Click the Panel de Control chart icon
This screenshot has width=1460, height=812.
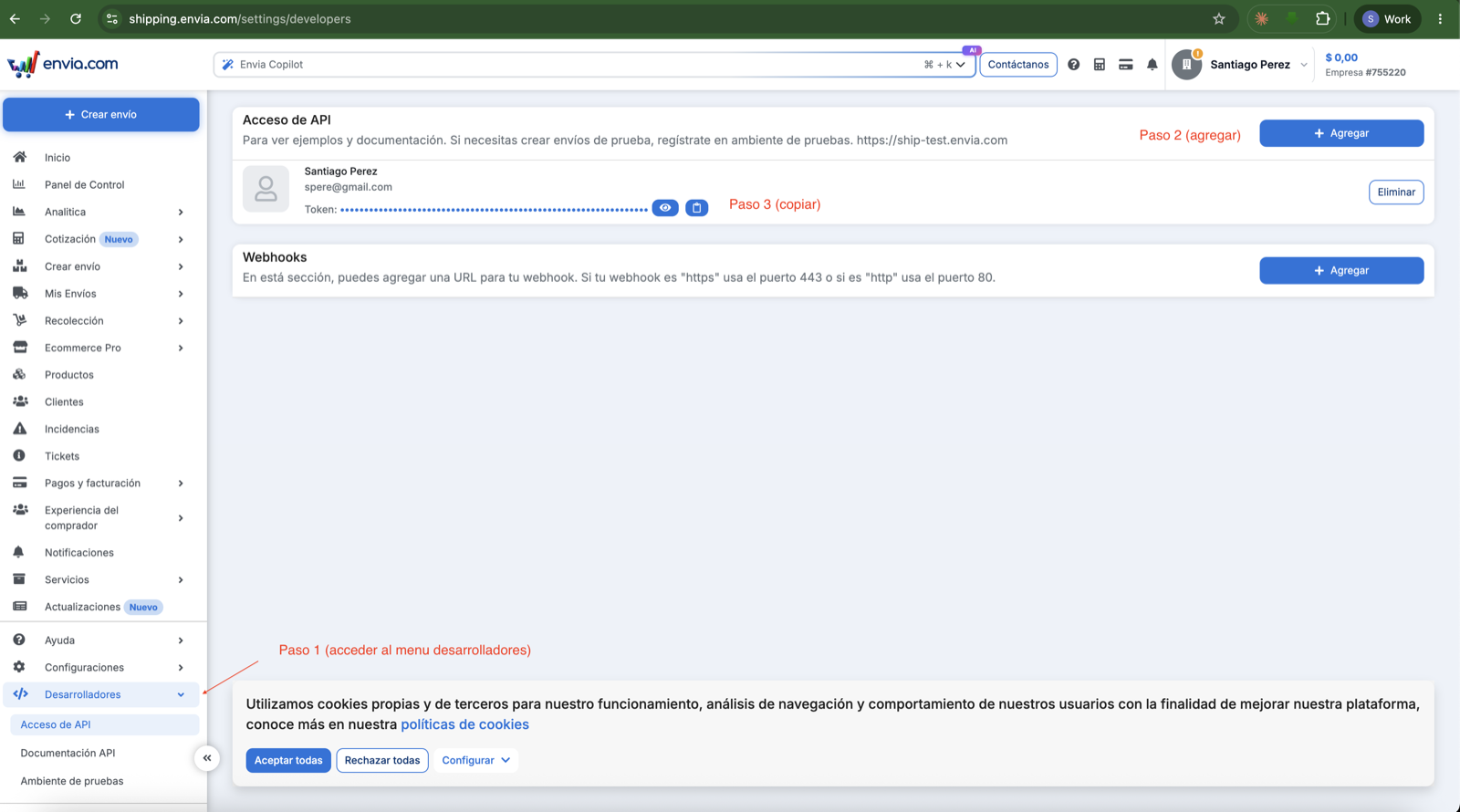(19, 184)
